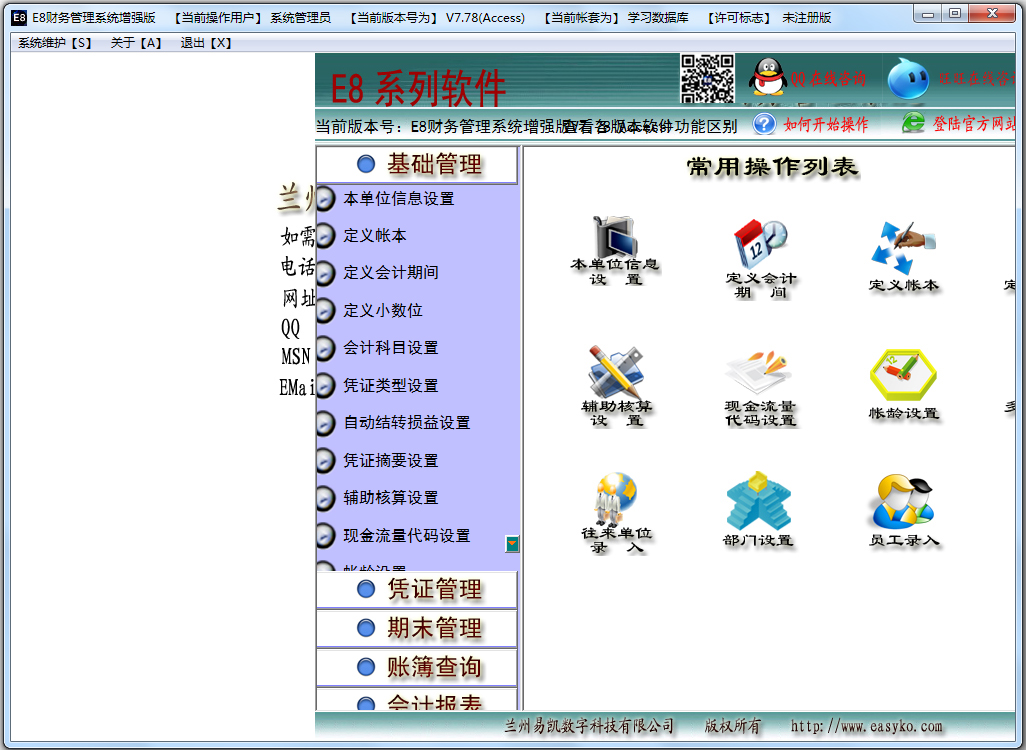Open the 凭证类型设置 sidebar item
The height and width of the screenshot is (750, 1026).
[391, 386]
